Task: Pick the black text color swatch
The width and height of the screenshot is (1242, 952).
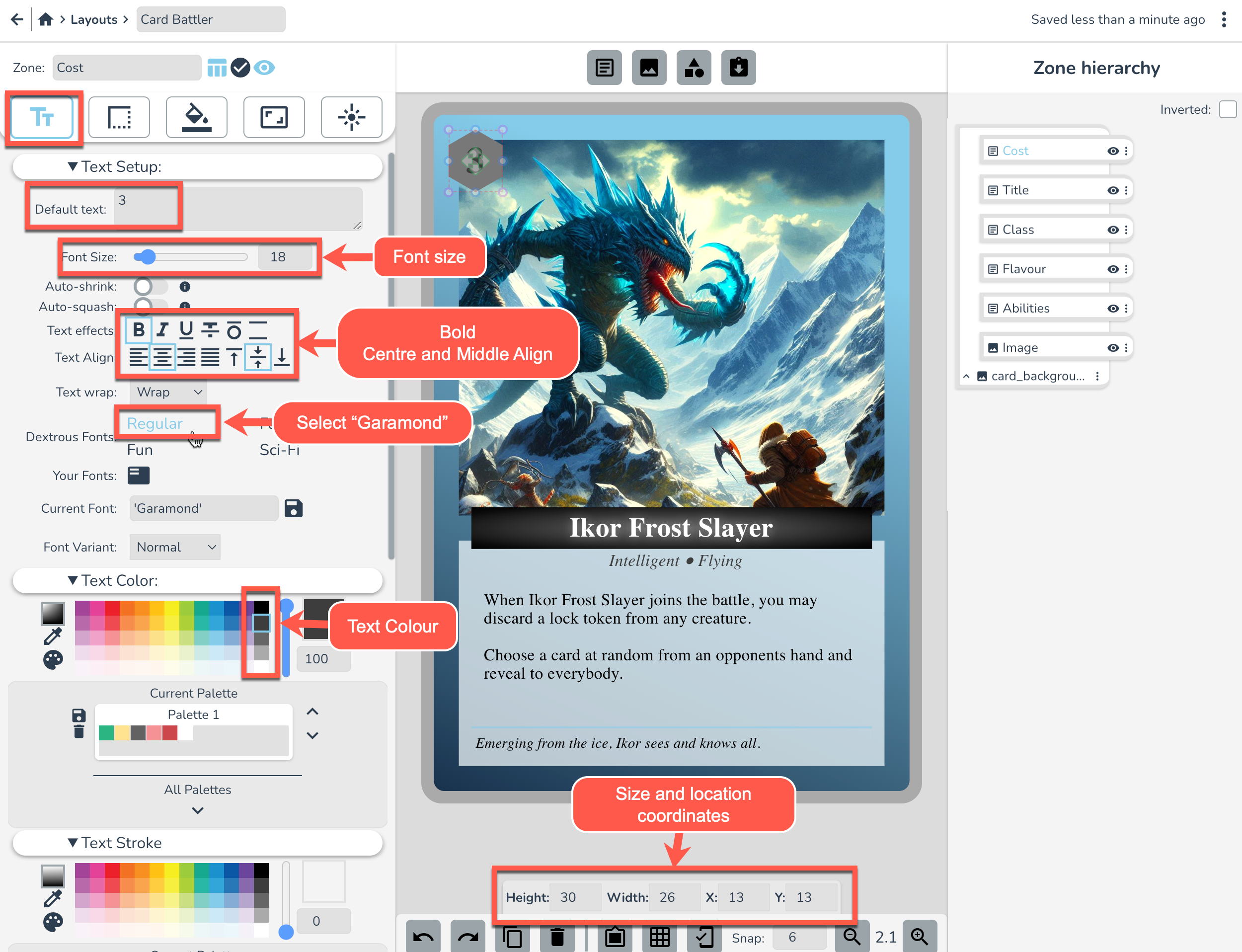Action: 261,607
